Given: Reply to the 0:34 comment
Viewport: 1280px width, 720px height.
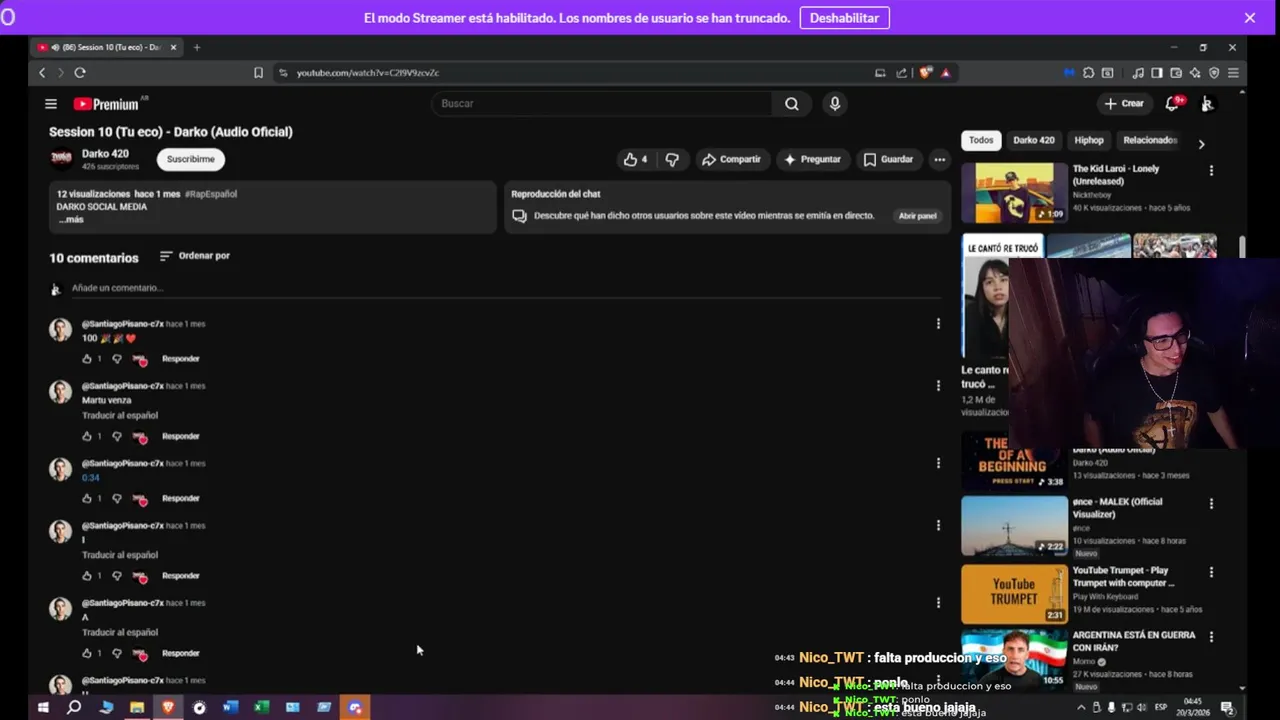Looking at the screenshot, I should coord(181,498).
